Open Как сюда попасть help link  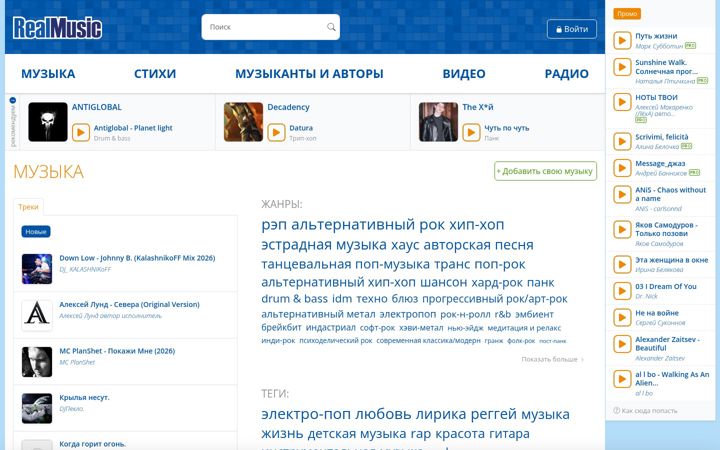click(x=645, y=411)
